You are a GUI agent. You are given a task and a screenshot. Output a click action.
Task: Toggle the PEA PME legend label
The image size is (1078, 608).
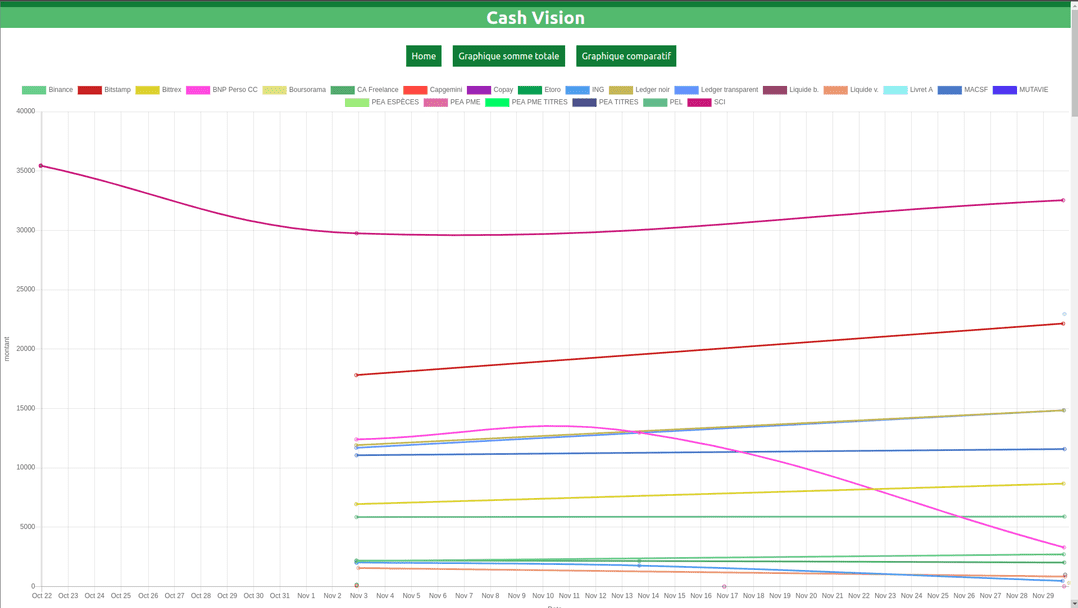tap(465, 102)
